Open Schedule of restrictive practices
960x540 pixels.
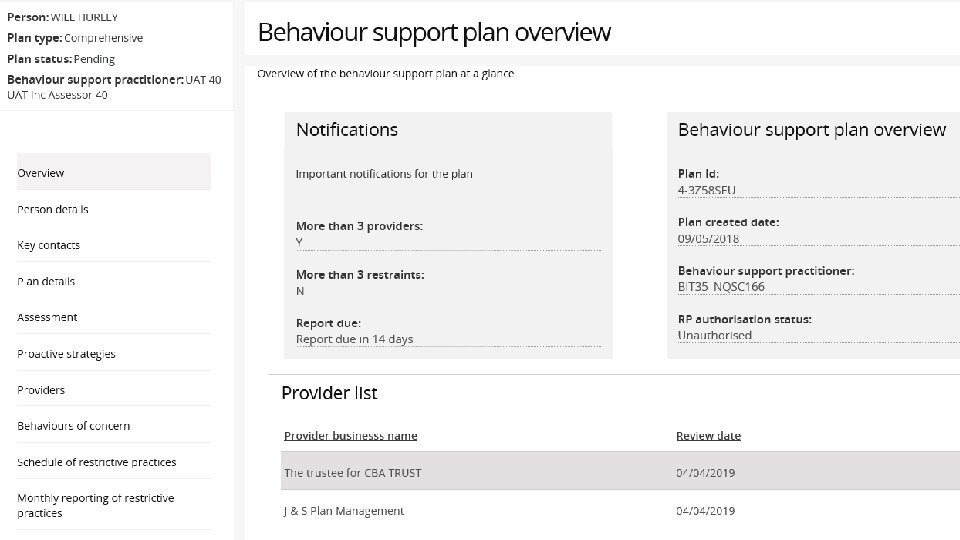coord(96,462)
